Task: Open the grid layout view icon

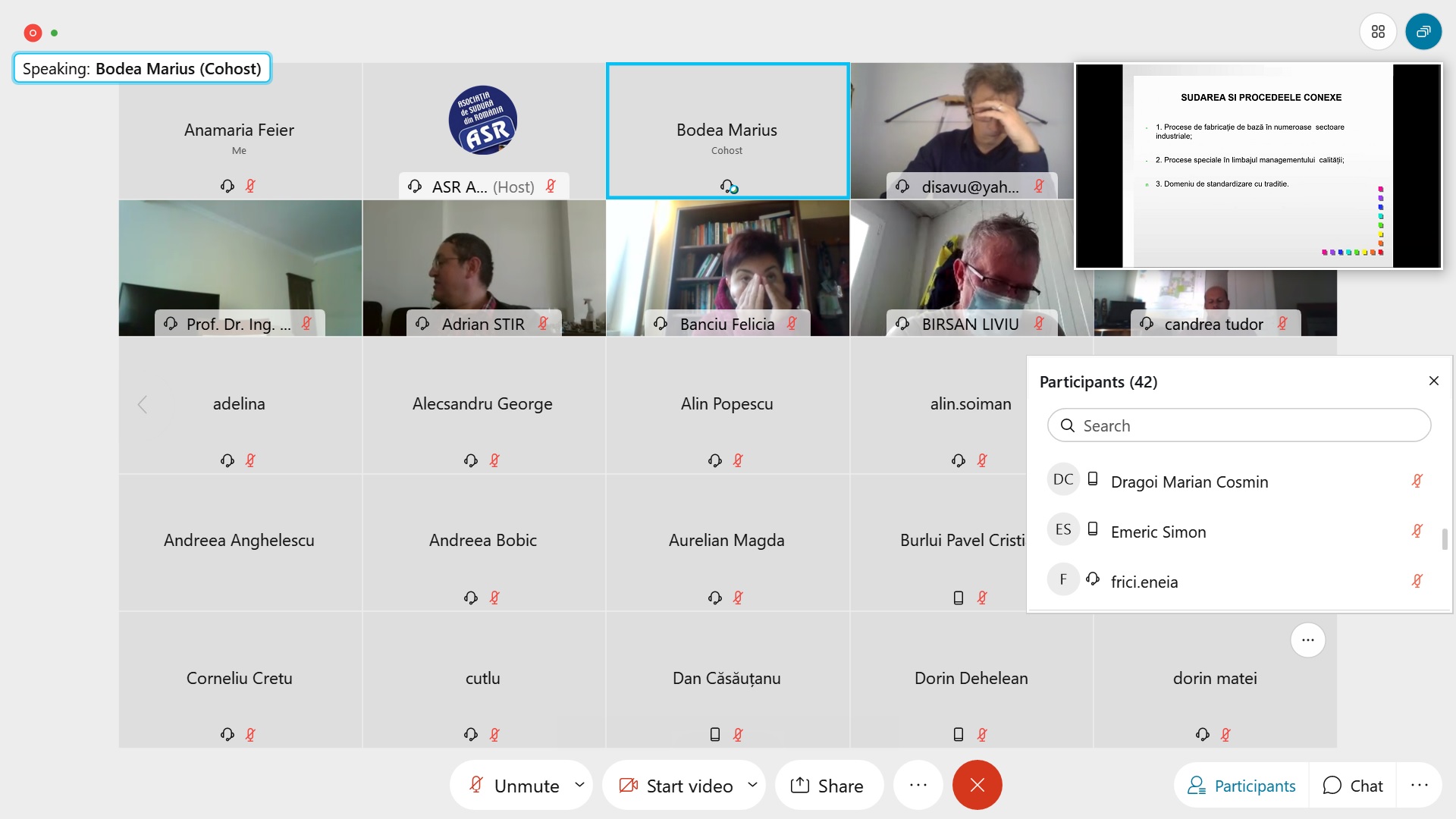Action: coord(1378,32)
